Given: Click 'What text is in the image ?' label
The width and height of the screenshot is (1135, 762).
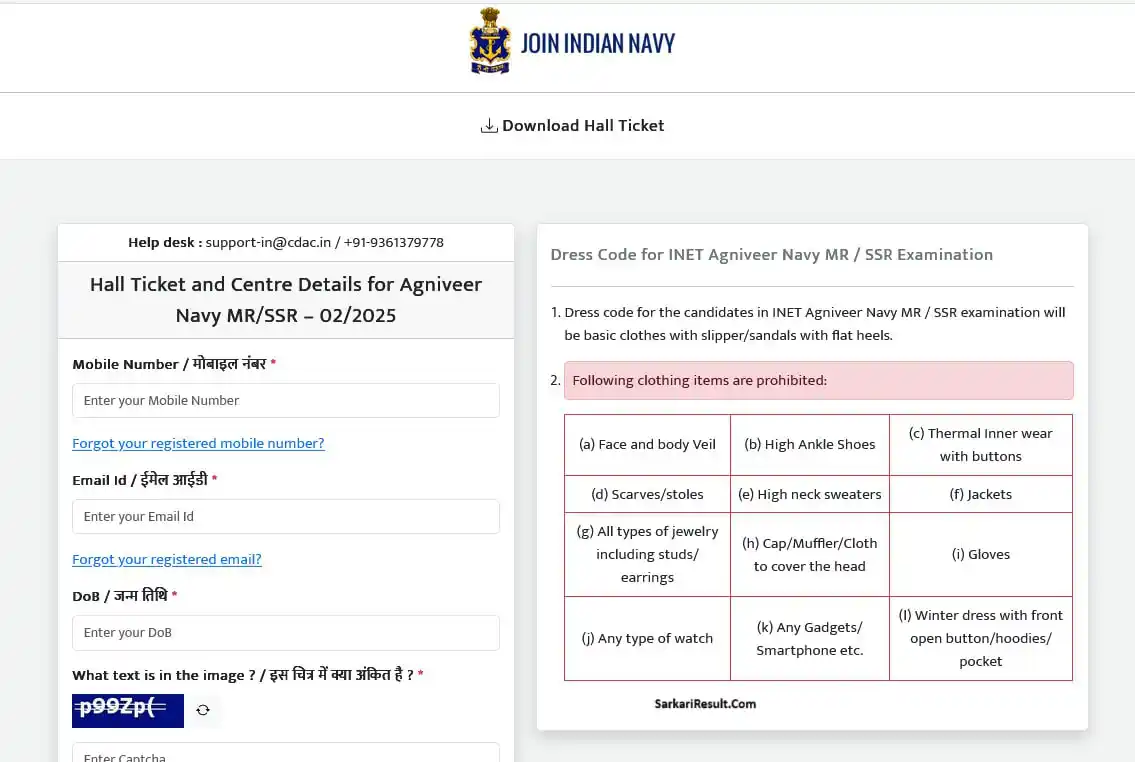Looking at the screenshot, I should (x=248, y=675).
